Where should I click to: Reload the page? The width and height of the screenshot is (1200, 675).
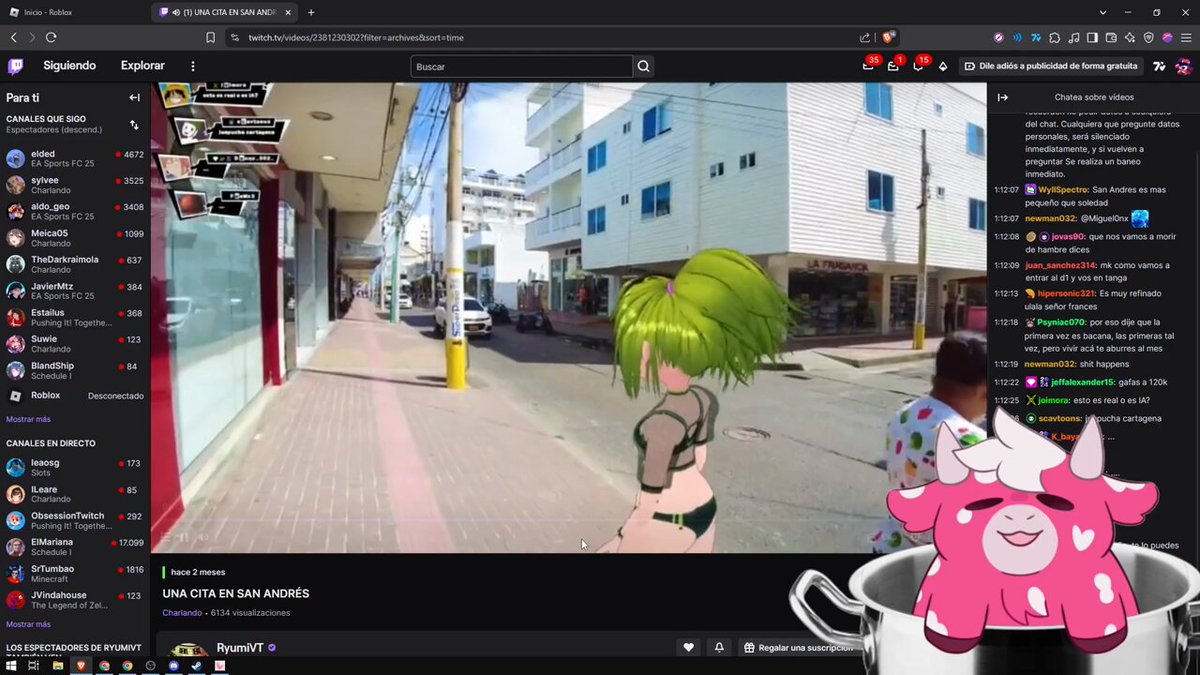click(51, 37)
